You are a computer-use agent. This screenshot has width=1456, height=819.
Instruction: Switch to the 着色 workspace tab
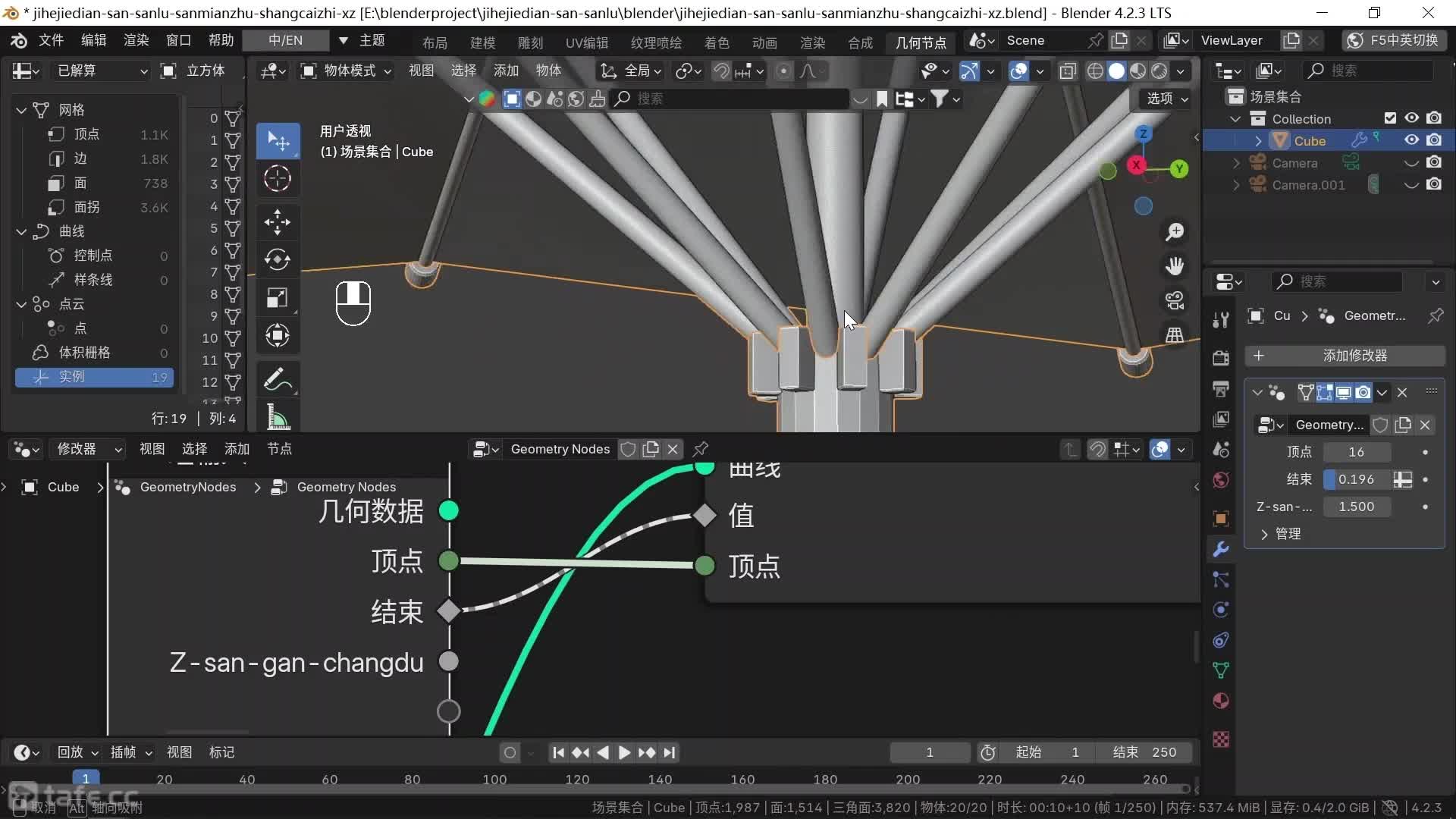pyautogui.click(x=716, y=42)
